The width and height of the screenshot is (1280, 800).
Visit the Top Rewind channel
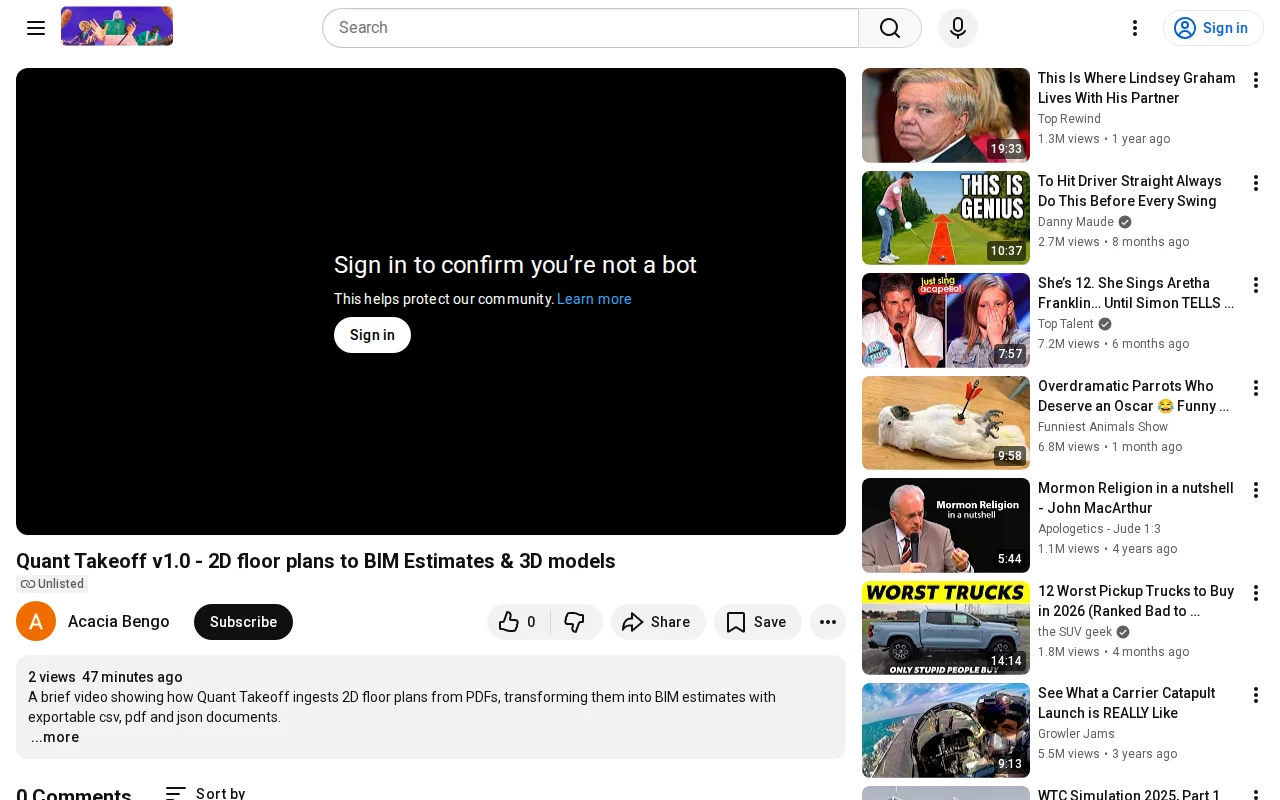pyautogui.click(x=1069, y=119)
